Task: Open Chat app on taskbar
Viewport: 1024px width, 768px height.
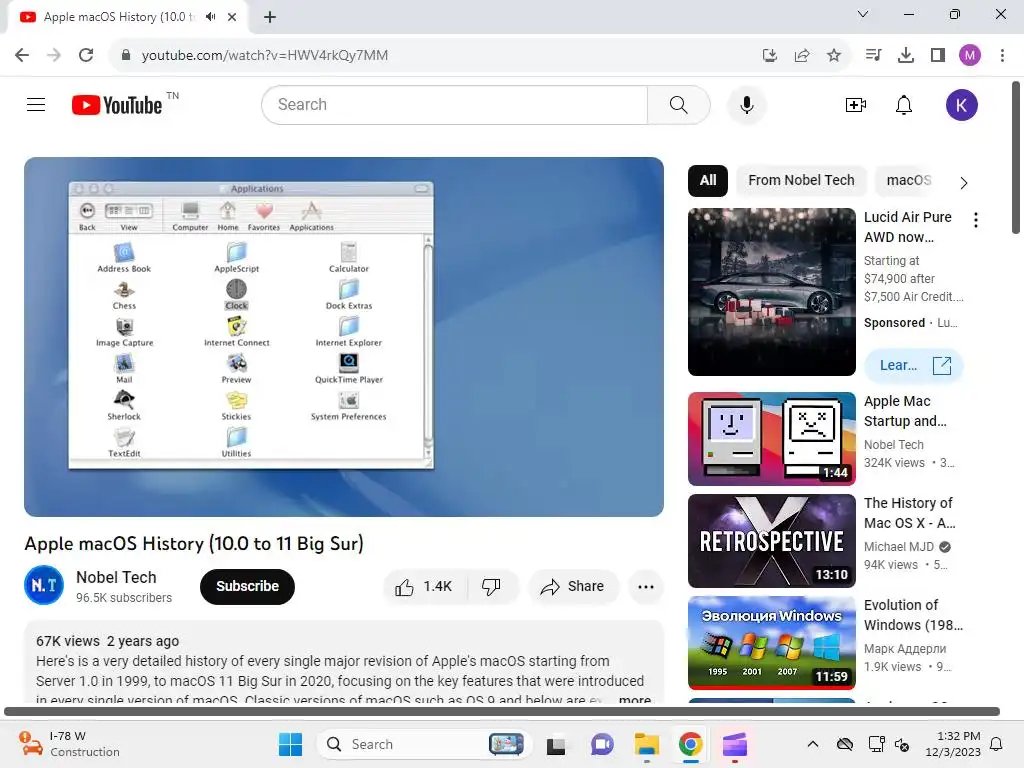Action: click(601, 744)
